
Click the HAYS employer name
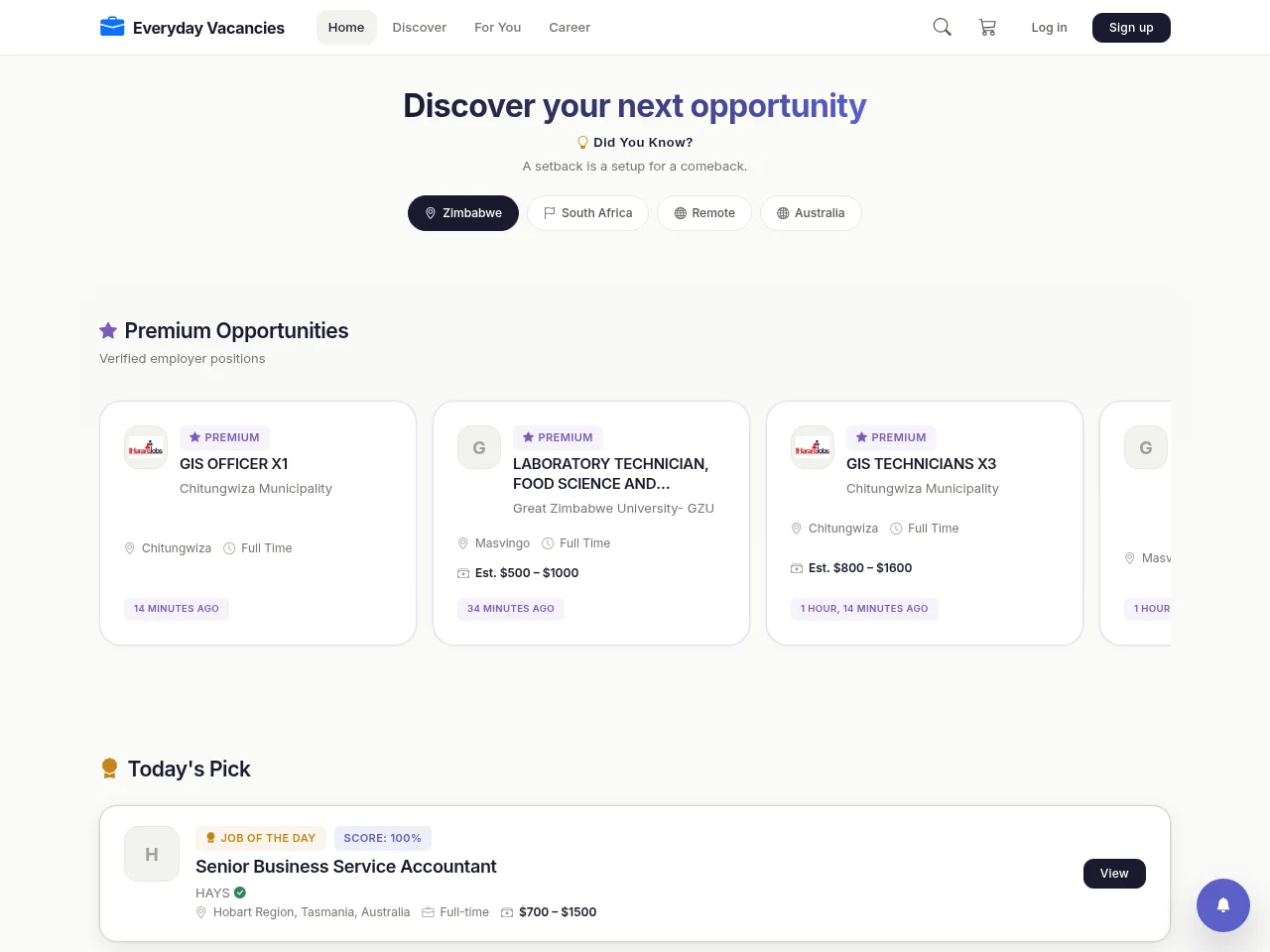pyautogui.click(x=212, y=892)
